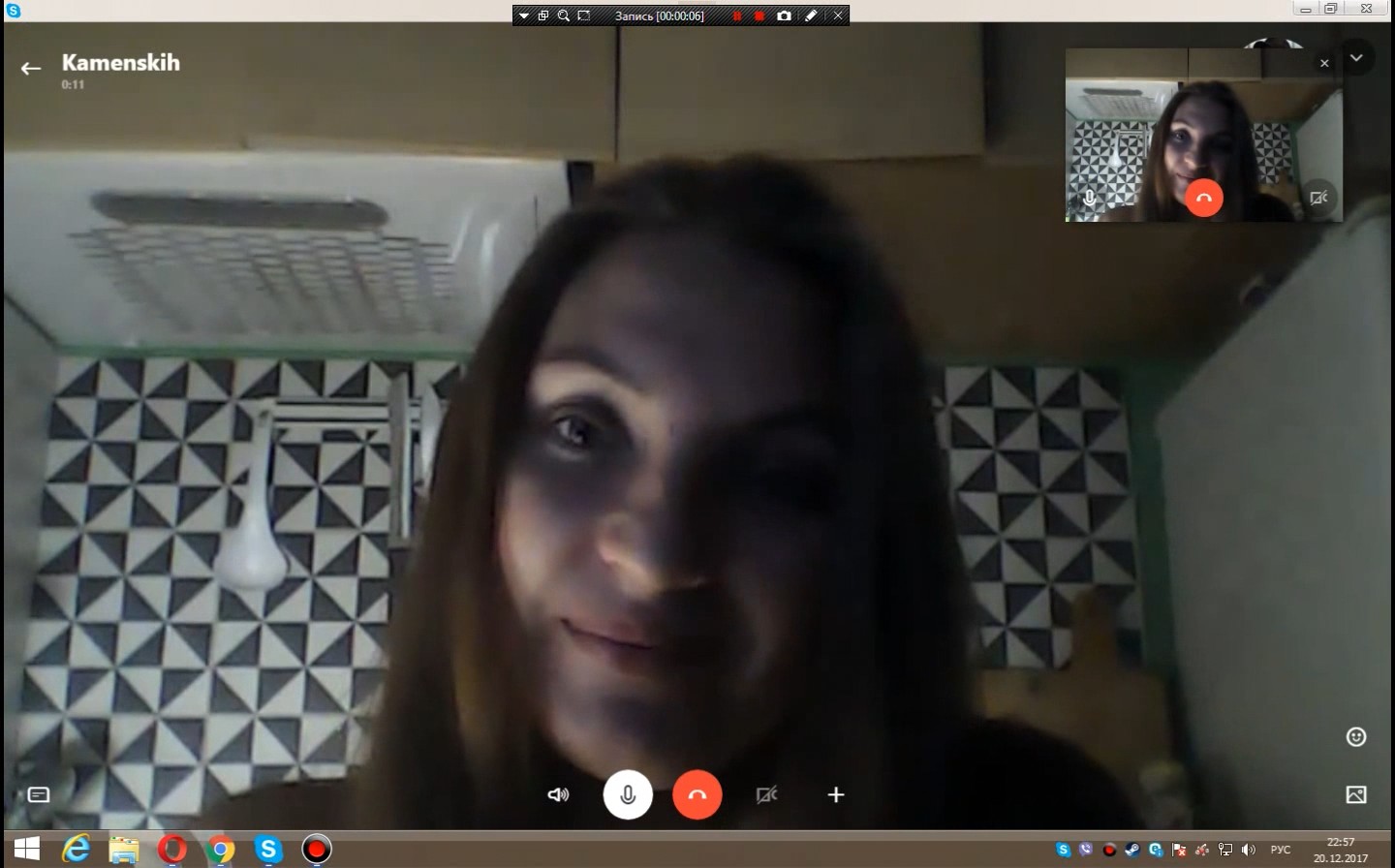Launch Internet Explorer from the taskbar
Viewport: 1395px width, 868px height.
[77, 850]
